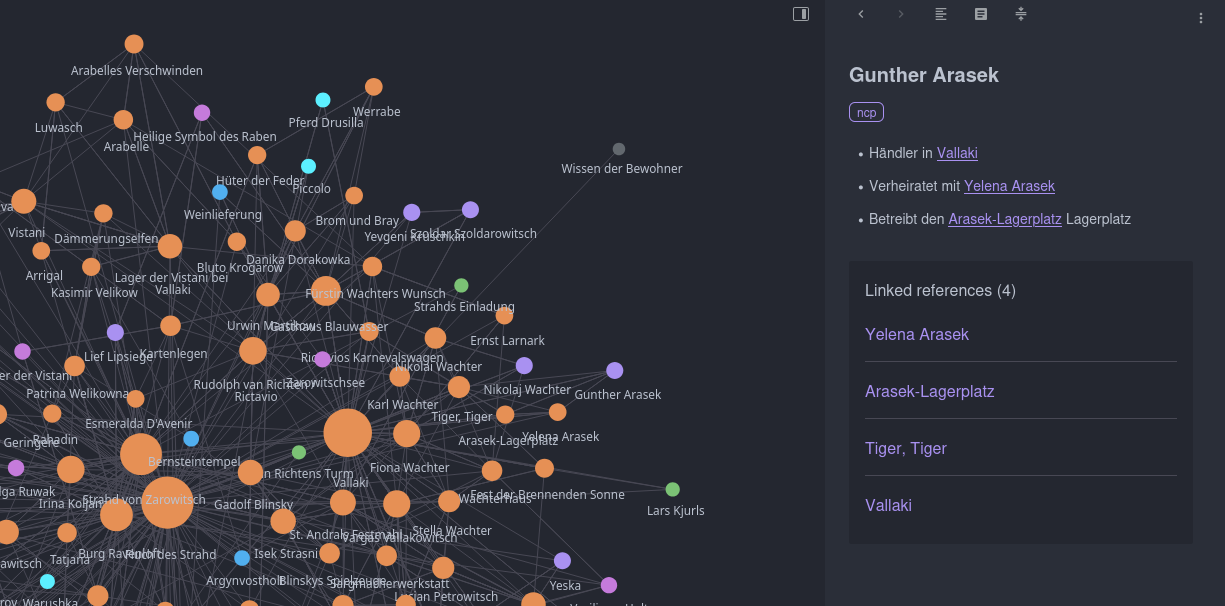Toggle the side panel with the layout icon
1225x606 pixels.
800,13
